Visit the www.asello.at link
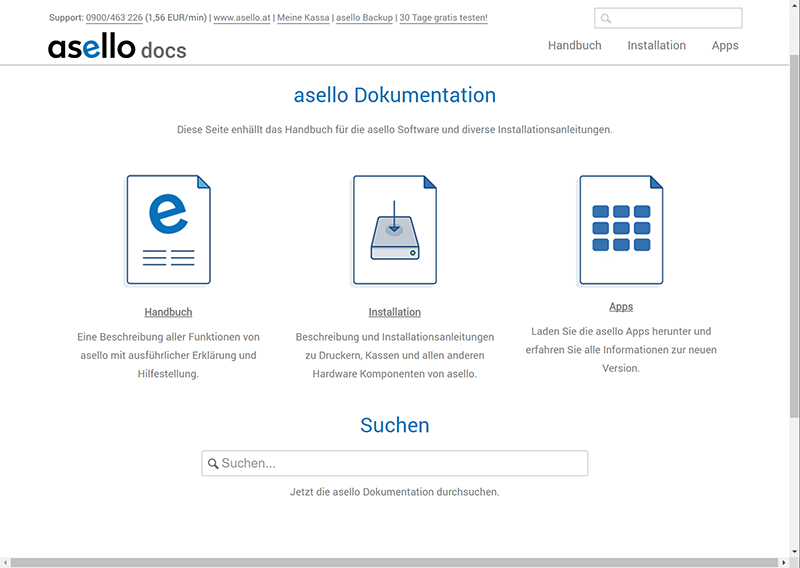 [x=241, y=18]
